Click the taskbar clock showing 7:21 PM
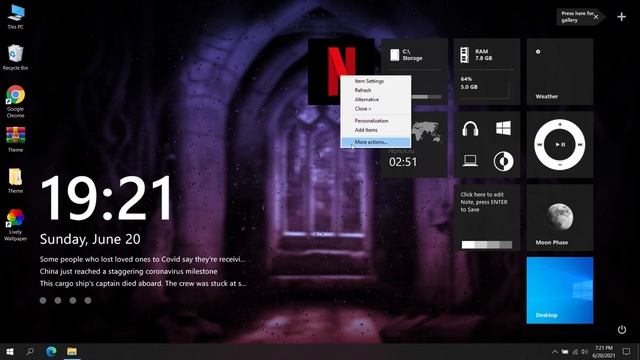640x360 pixels. pyautogui.click(x=604, y=351)
